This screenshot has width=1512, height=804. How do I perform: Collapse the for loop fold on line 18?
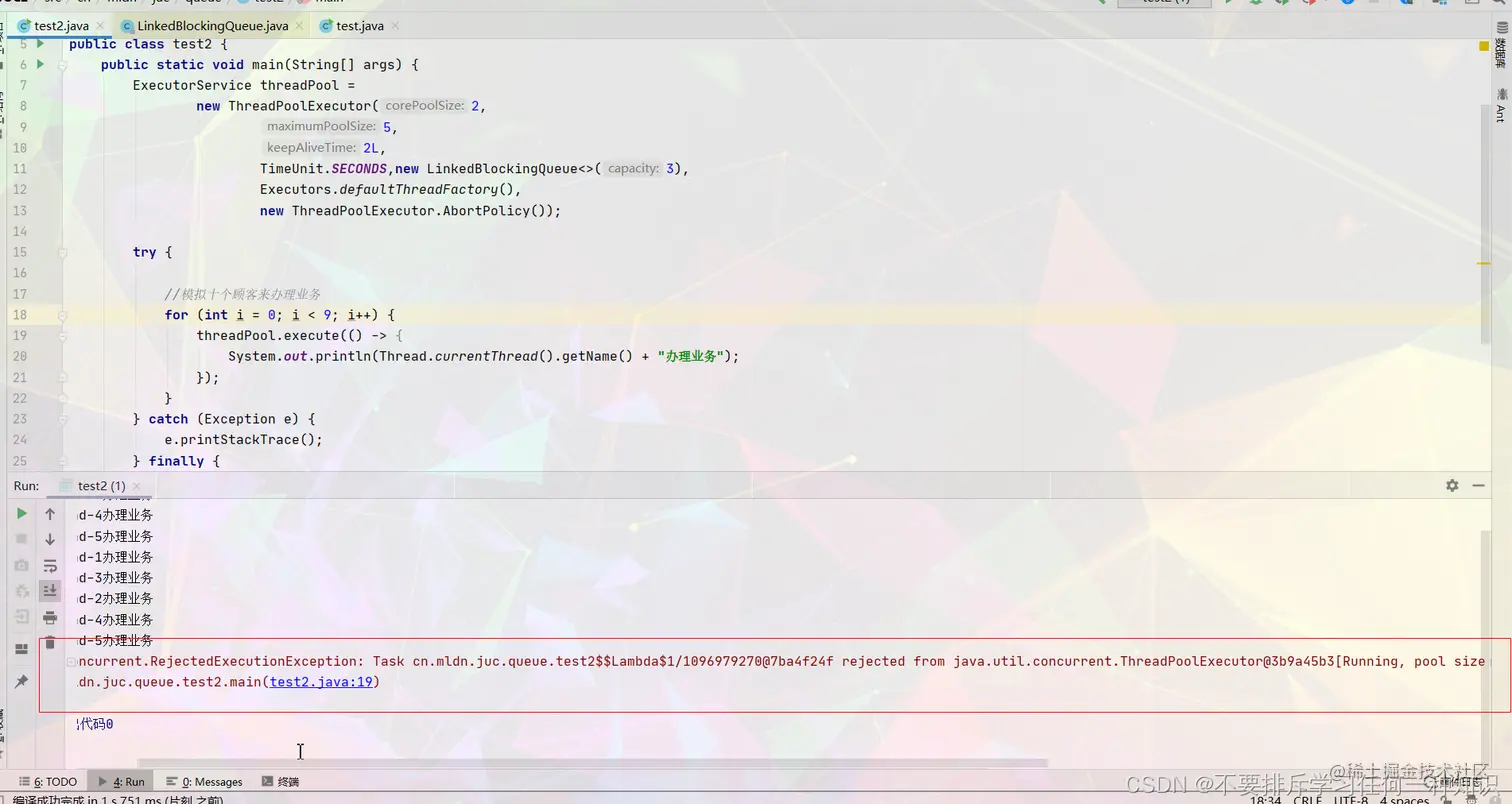pyautogui.click(x=62, y=315)
